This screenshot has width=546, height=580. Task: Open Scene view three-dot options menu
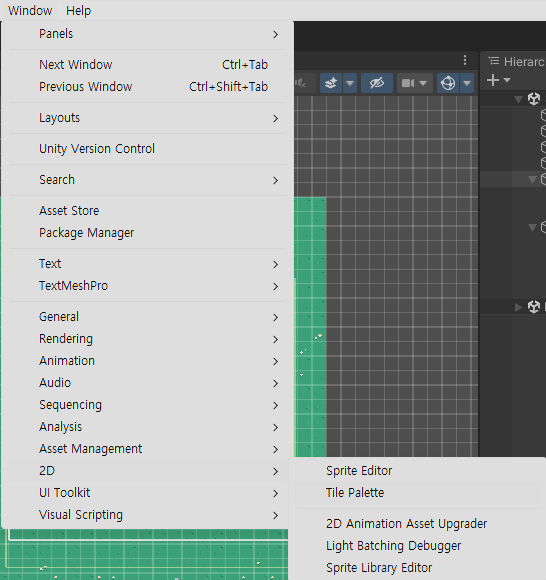coord(465,60)
